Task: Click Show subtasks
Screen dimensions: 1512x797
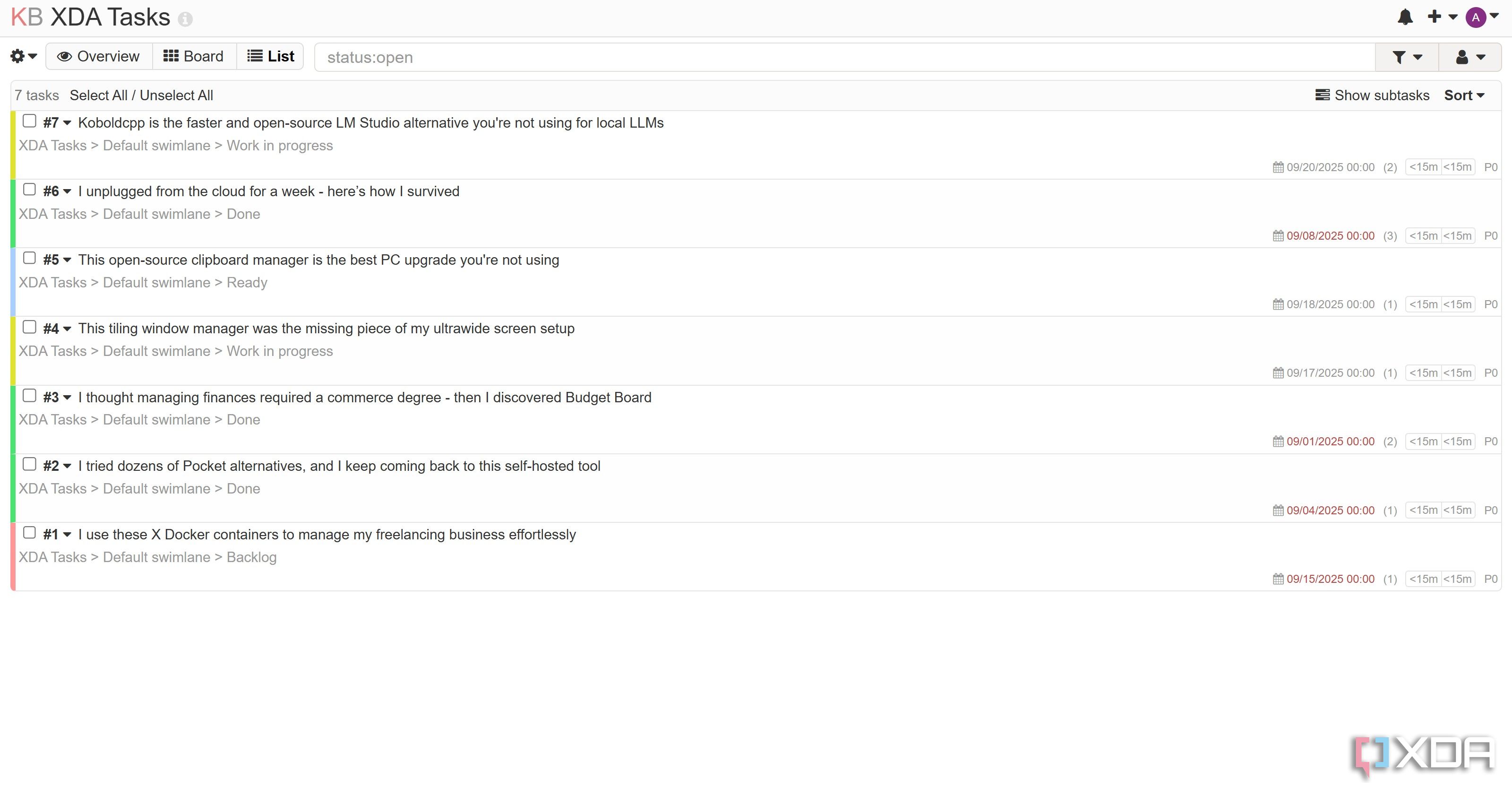Action: coord(1372,95)
